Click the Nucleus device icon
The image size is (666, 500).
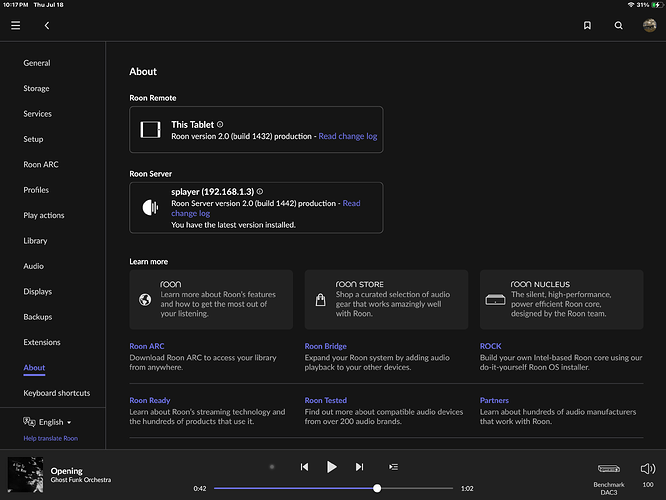click(495, 299)
